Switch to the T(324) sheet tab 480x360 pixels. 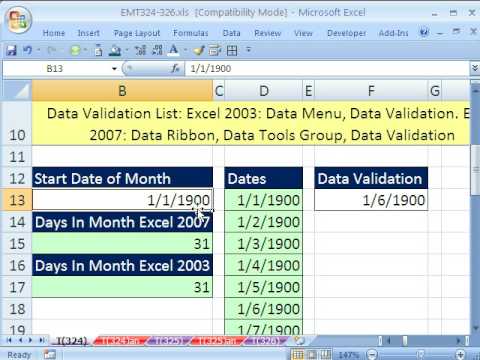tap(71, 341)
